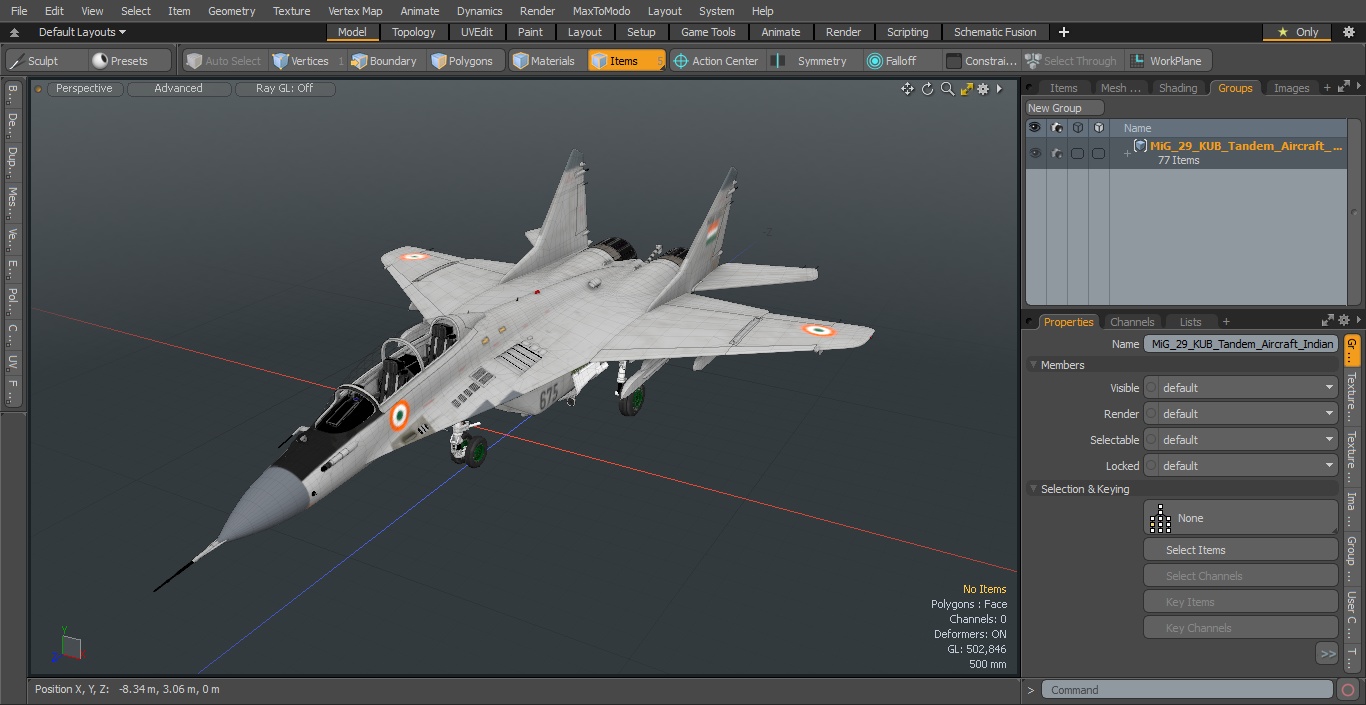Toggle visibility eye of the MiG_29 group

point(1035,153)
